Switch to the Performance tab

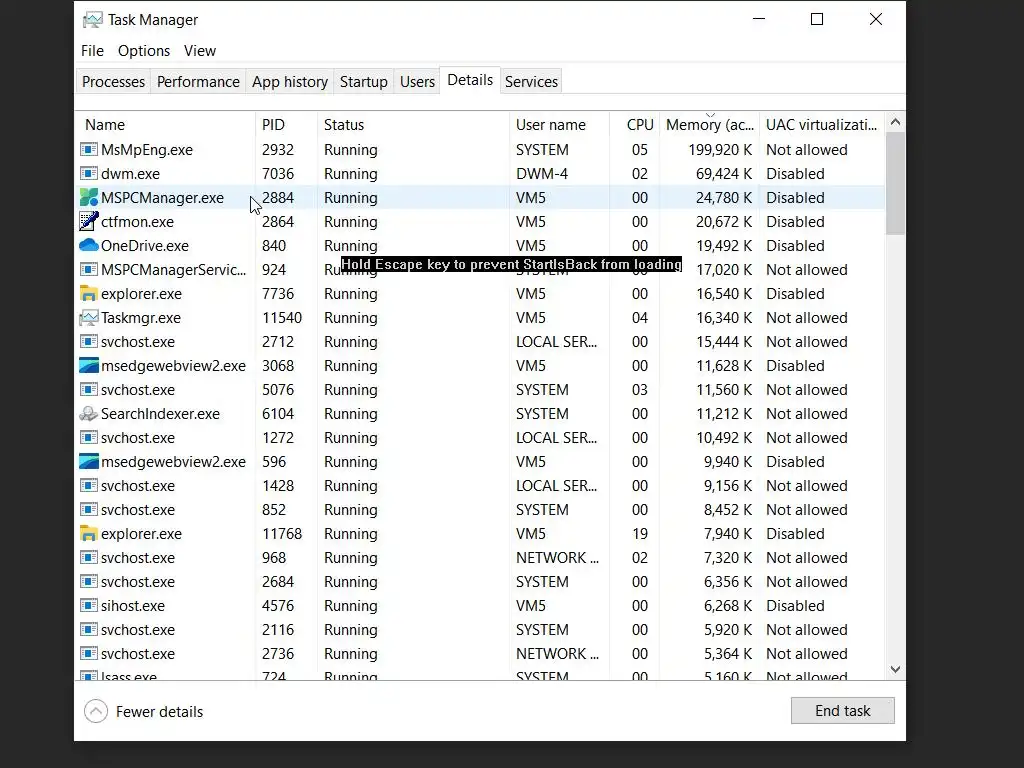(198, 82)
